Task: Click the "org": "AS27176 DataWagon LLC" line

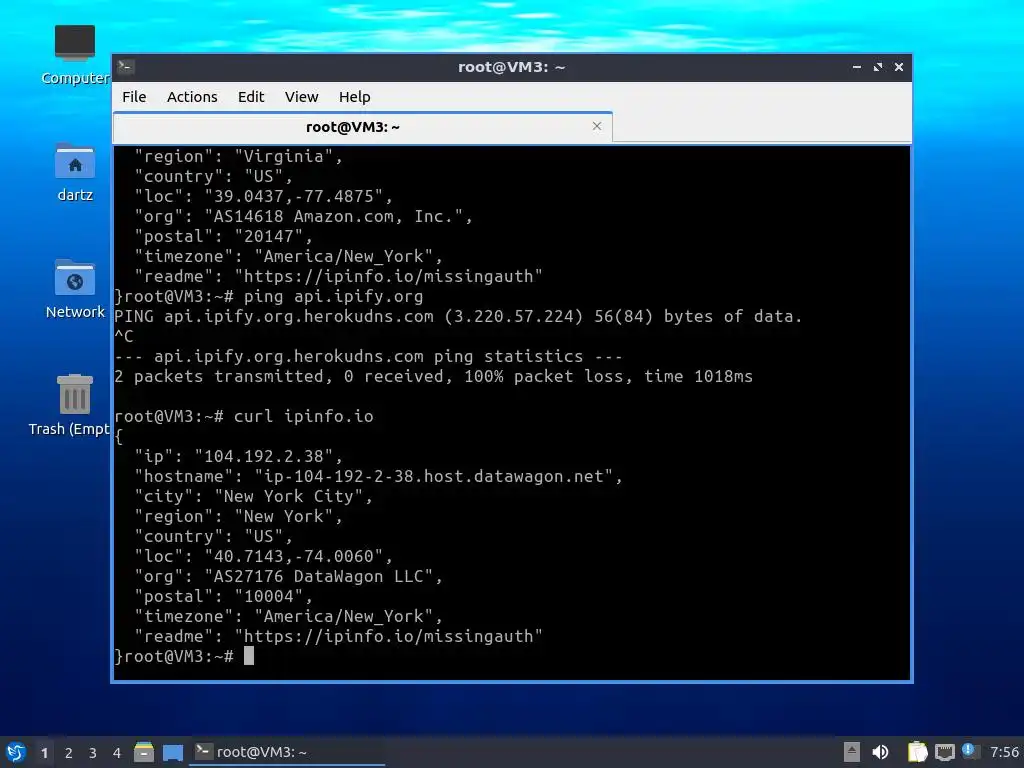Action: [x=288, y=576]
